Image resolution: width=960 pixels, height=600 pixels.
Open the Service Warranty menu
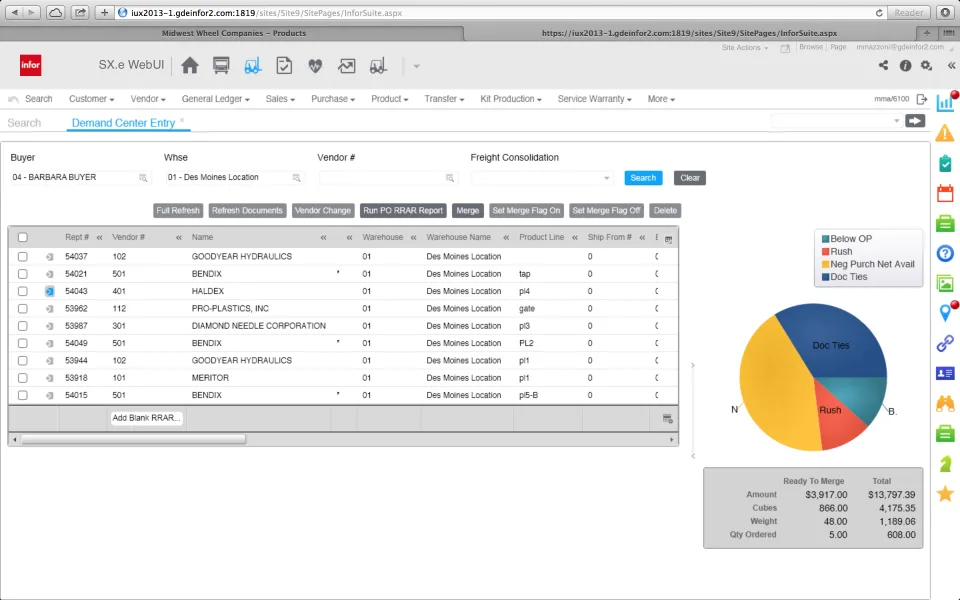pos(594,99)
